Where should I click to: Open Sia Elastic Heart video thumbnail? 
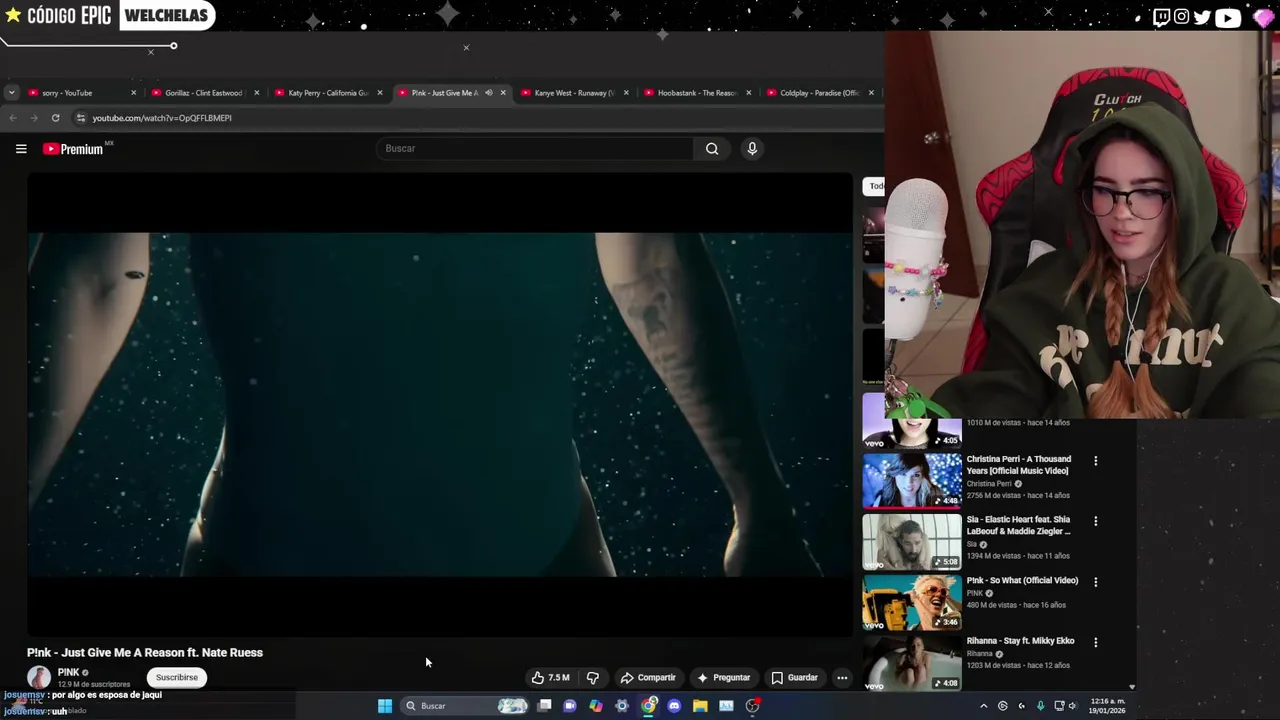tap(912, 541)
